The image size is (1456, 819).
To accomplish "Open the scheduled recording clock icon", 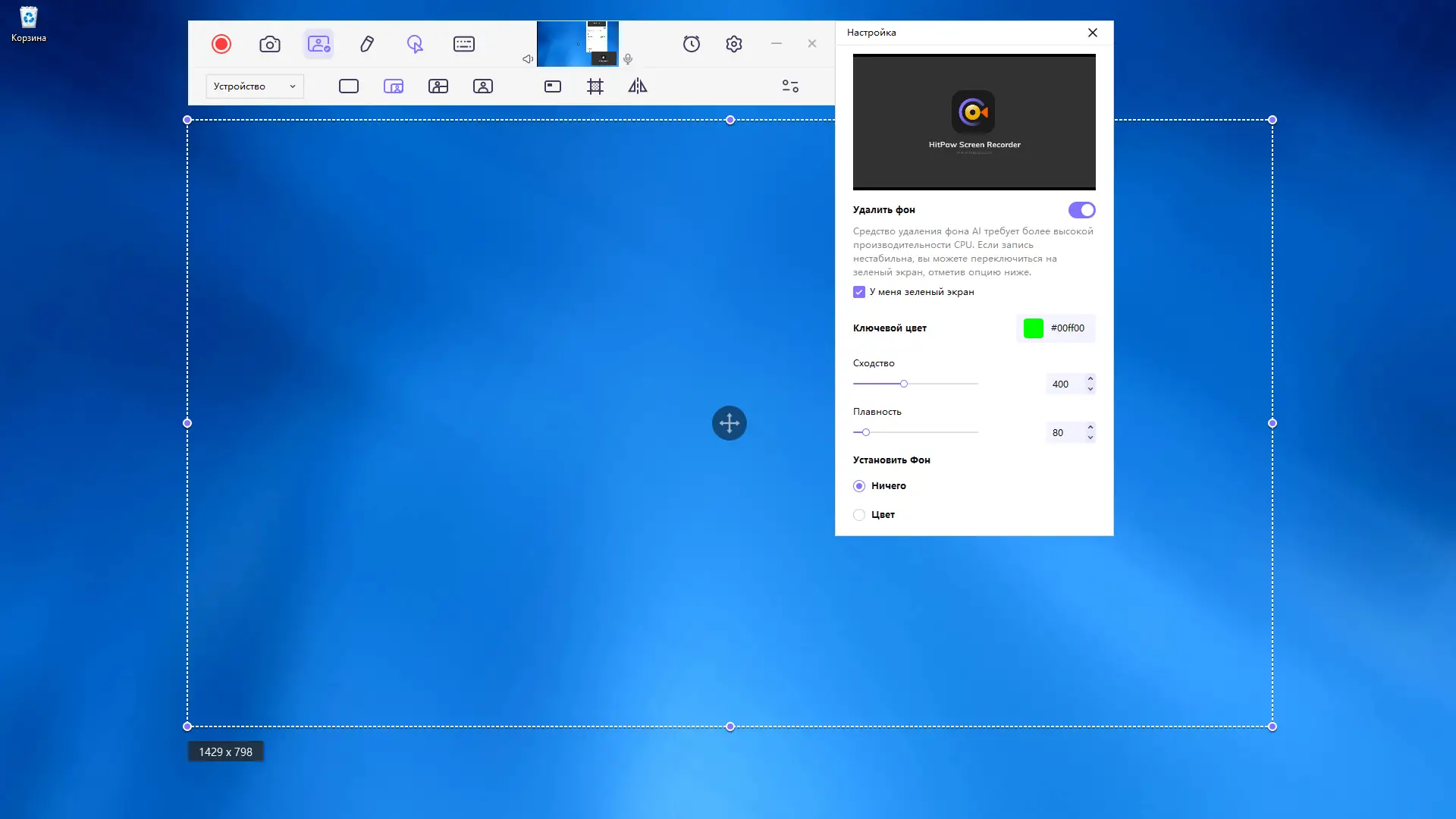I will [x=692, y=44].
